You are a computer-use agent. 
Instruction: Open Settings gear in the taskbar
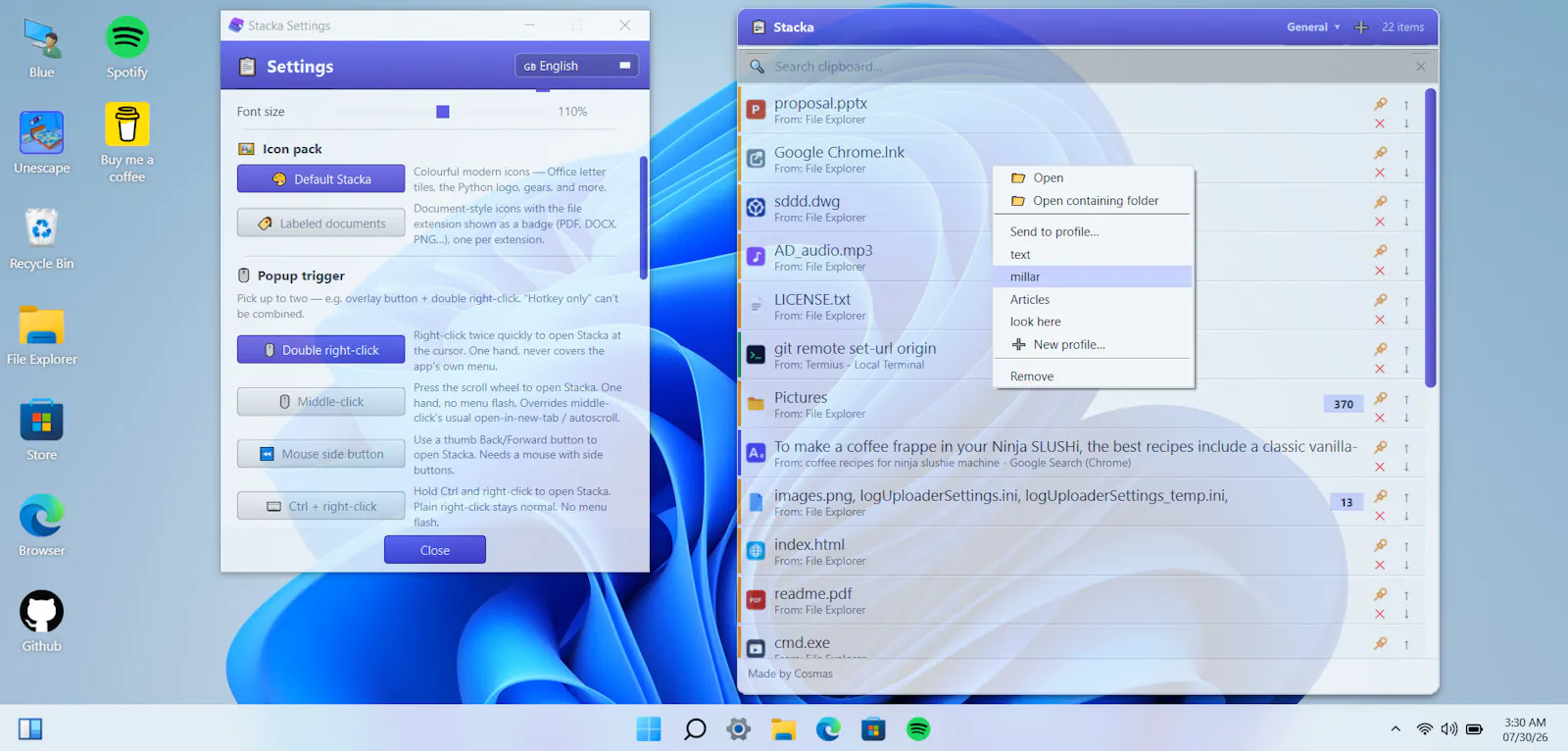click(739, 729)
